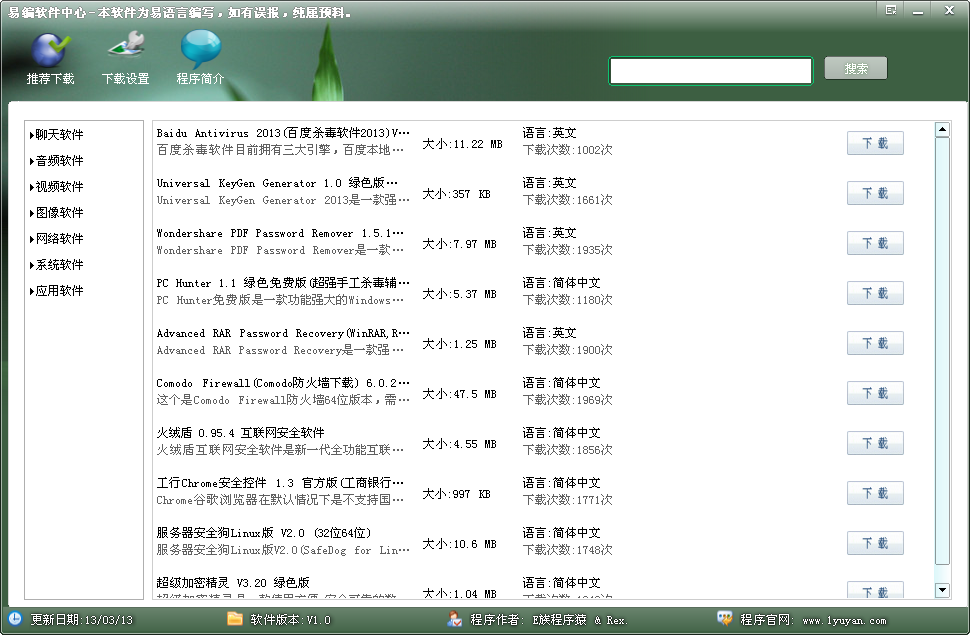Click 下载 for 工行Chrome安全控件 1.3

click(x=875, y=494)
